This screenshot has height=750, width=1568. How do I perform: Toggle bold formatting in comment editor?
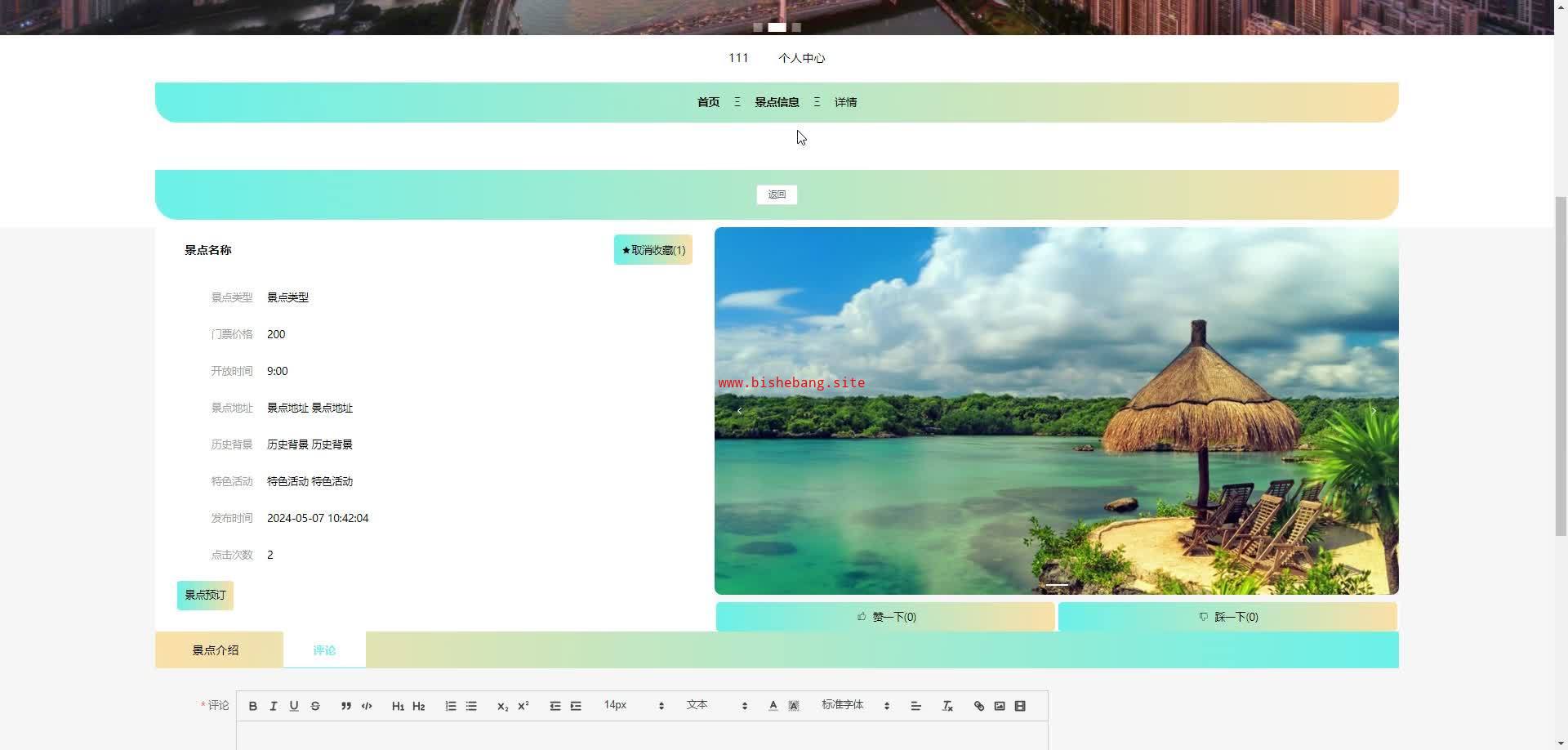click(253, 706)
